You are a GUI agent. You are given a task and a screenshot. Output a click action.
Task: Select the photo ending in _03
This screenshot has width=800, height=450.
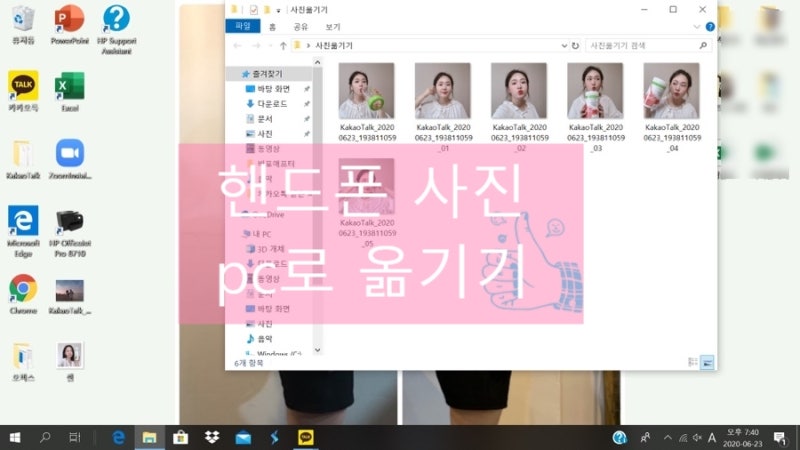(x=595, y=91)
